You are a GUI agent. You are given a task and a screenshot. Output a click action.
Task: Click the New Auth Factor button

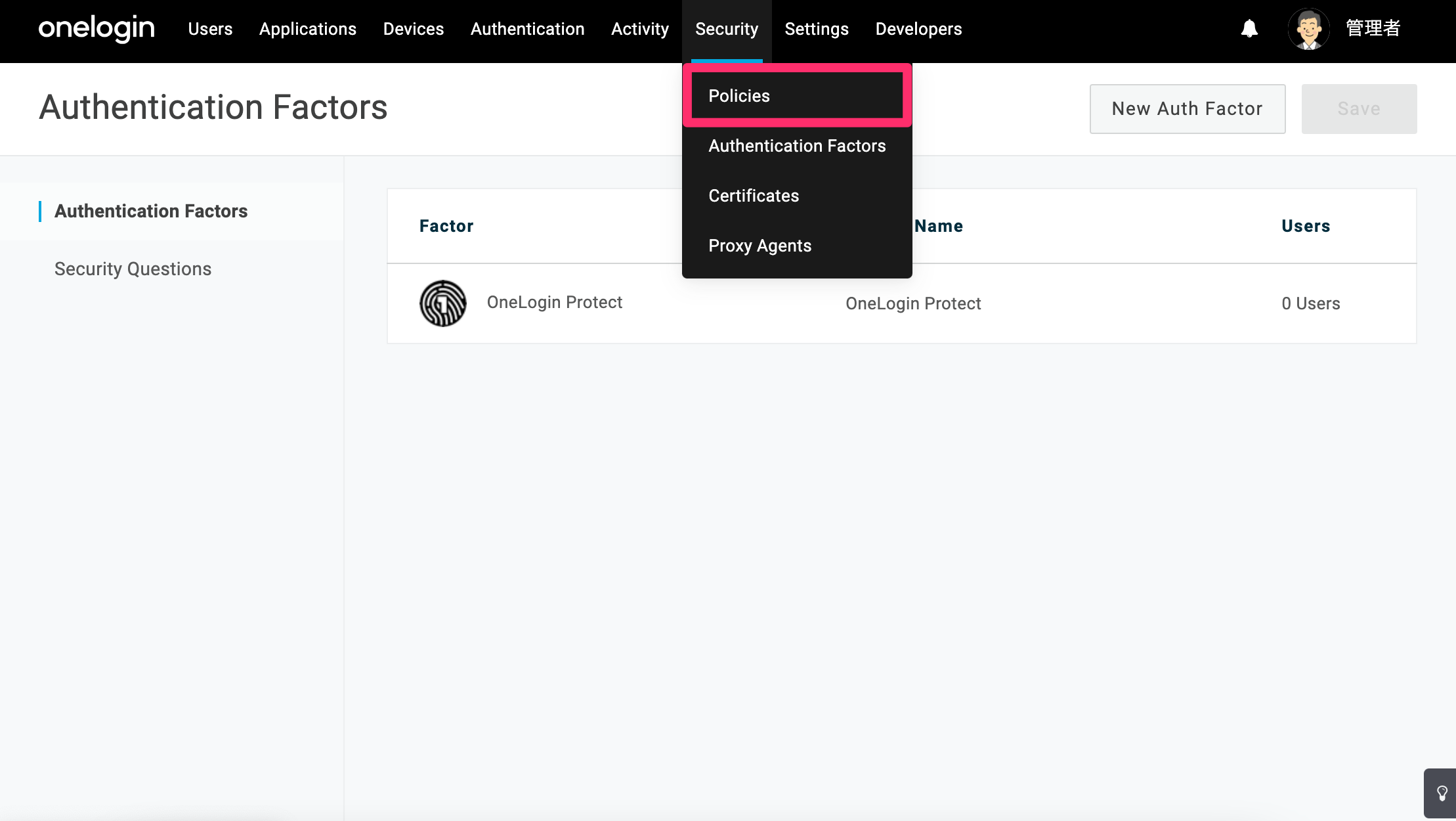[1188, 109]
